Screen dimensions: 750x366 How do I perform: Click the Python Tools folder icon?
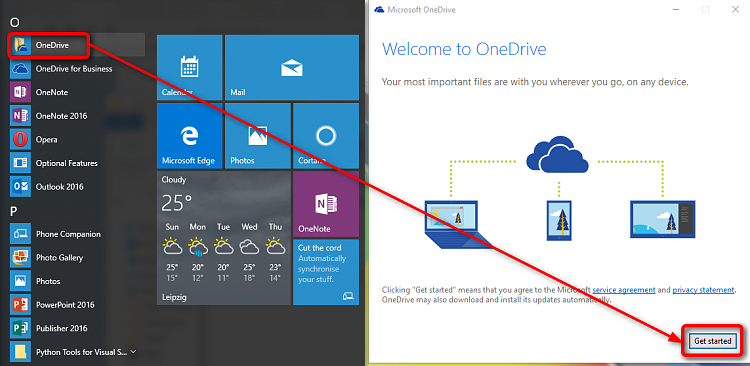pyautogui.click(x=21, y=352)
